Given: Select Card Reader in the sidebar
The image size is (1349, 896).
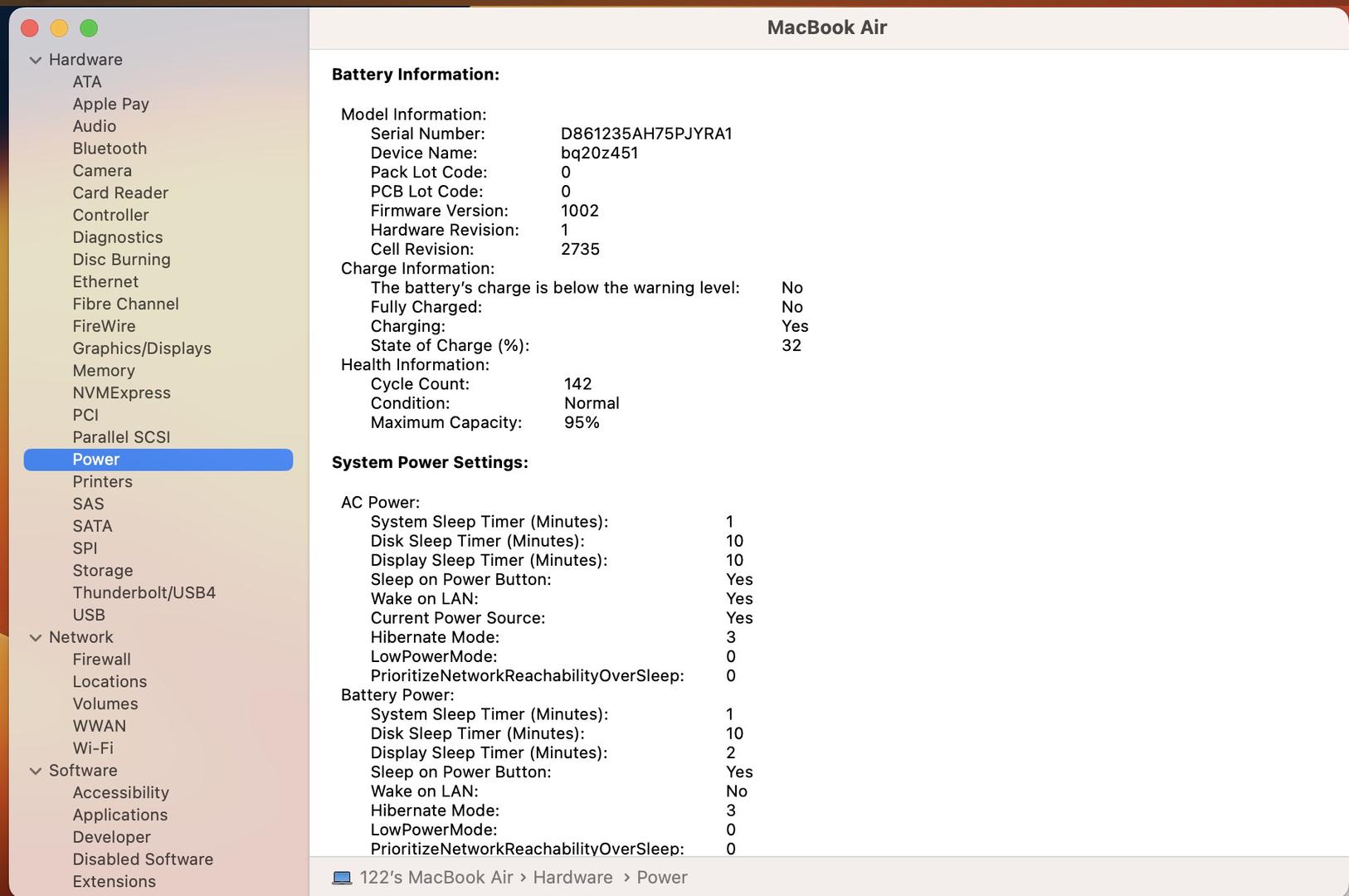Looking at the screenshot, I should [x=120, y=192].
